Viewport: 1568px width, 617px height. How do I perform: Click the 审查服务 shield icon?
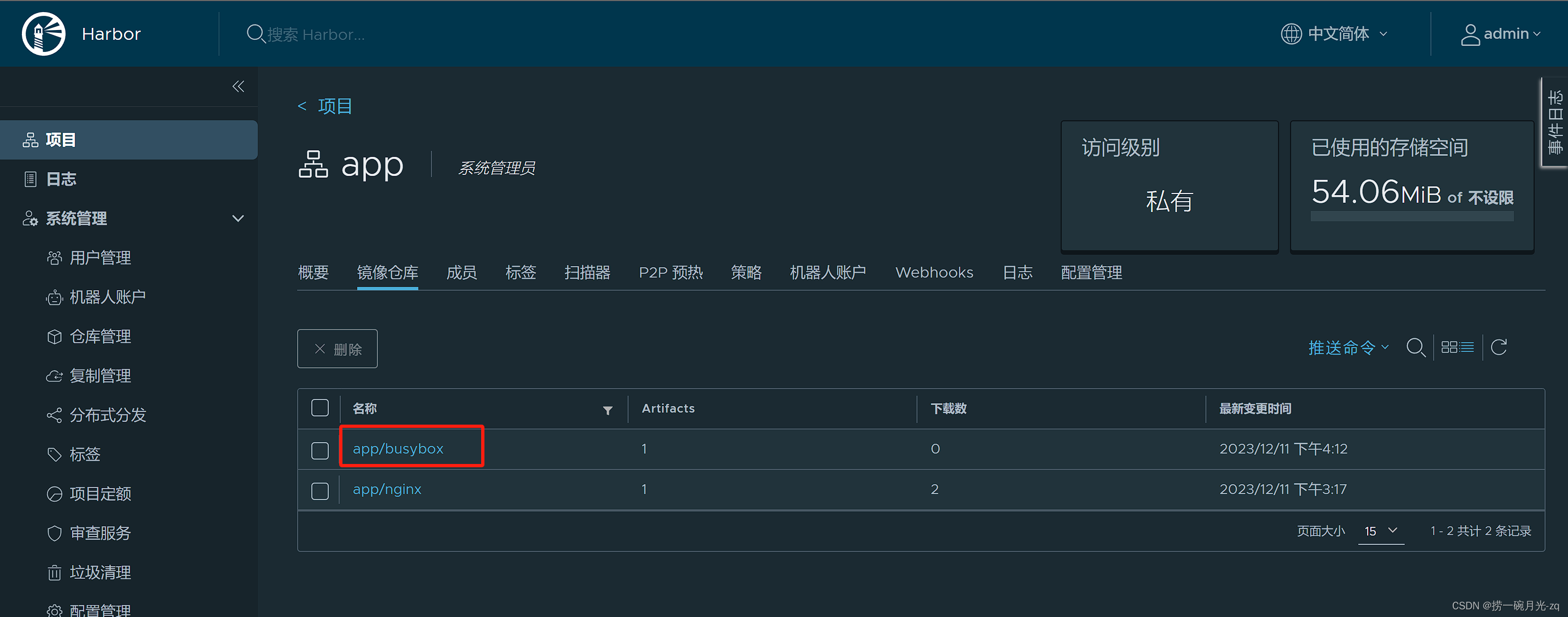(54, 533)
